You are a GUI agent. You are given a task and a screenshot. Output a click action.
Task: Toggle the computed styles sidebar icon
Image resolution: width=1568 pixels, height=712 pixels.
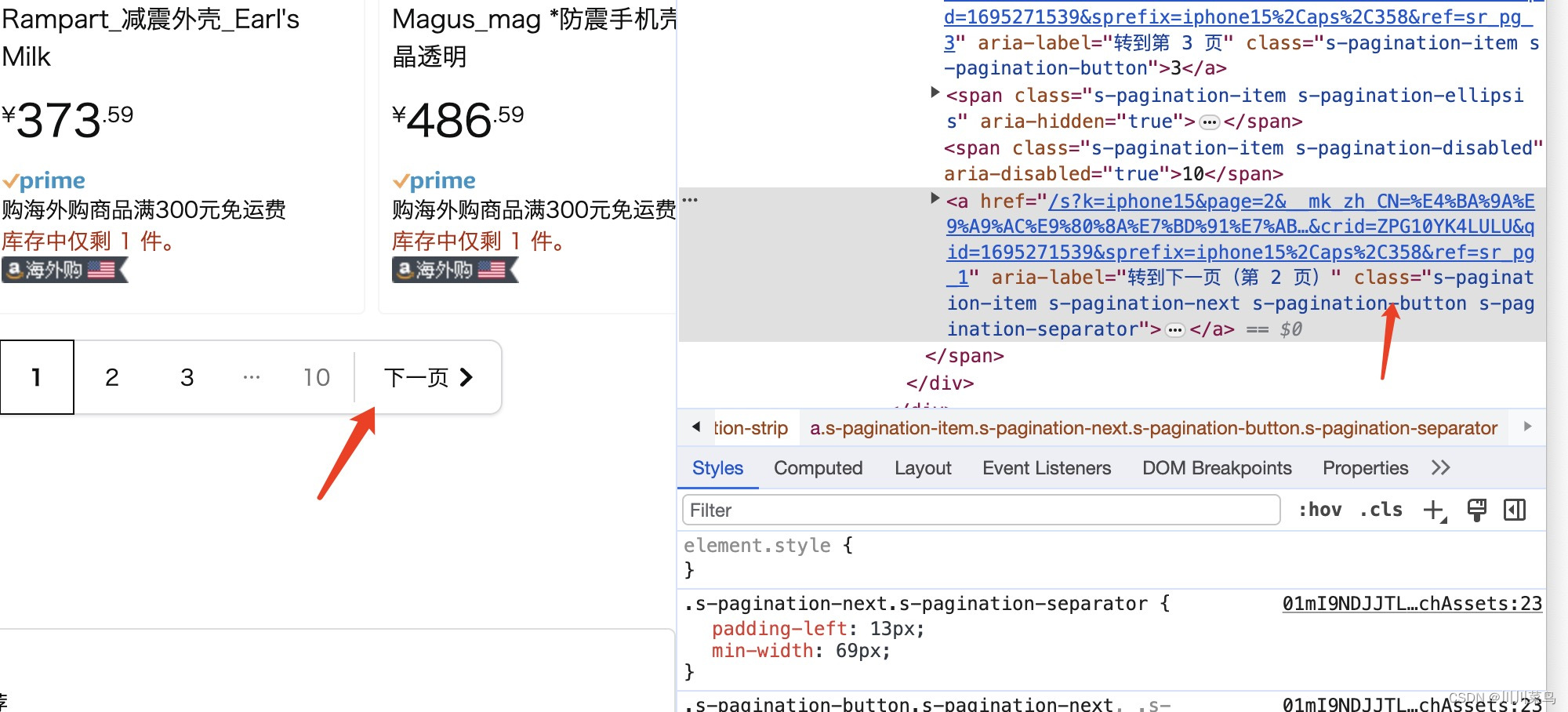1515,510
